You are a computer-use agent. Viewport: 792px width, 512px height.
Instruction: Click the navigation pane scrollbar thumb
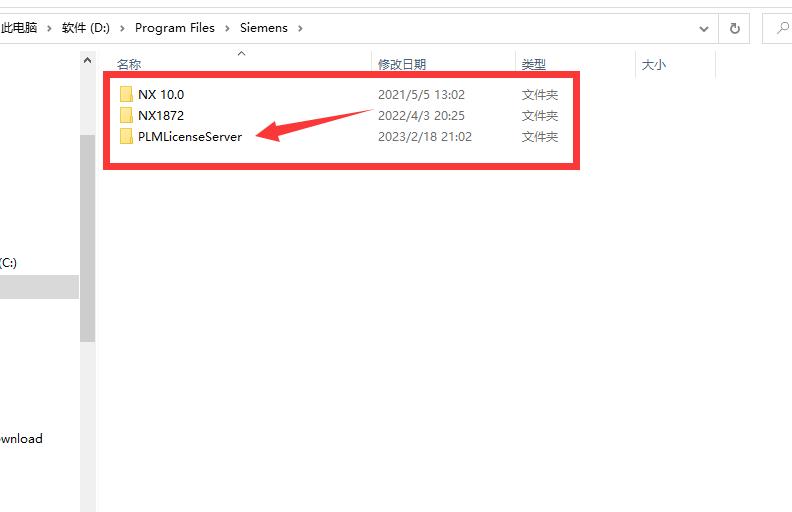[x=87, y=238]
